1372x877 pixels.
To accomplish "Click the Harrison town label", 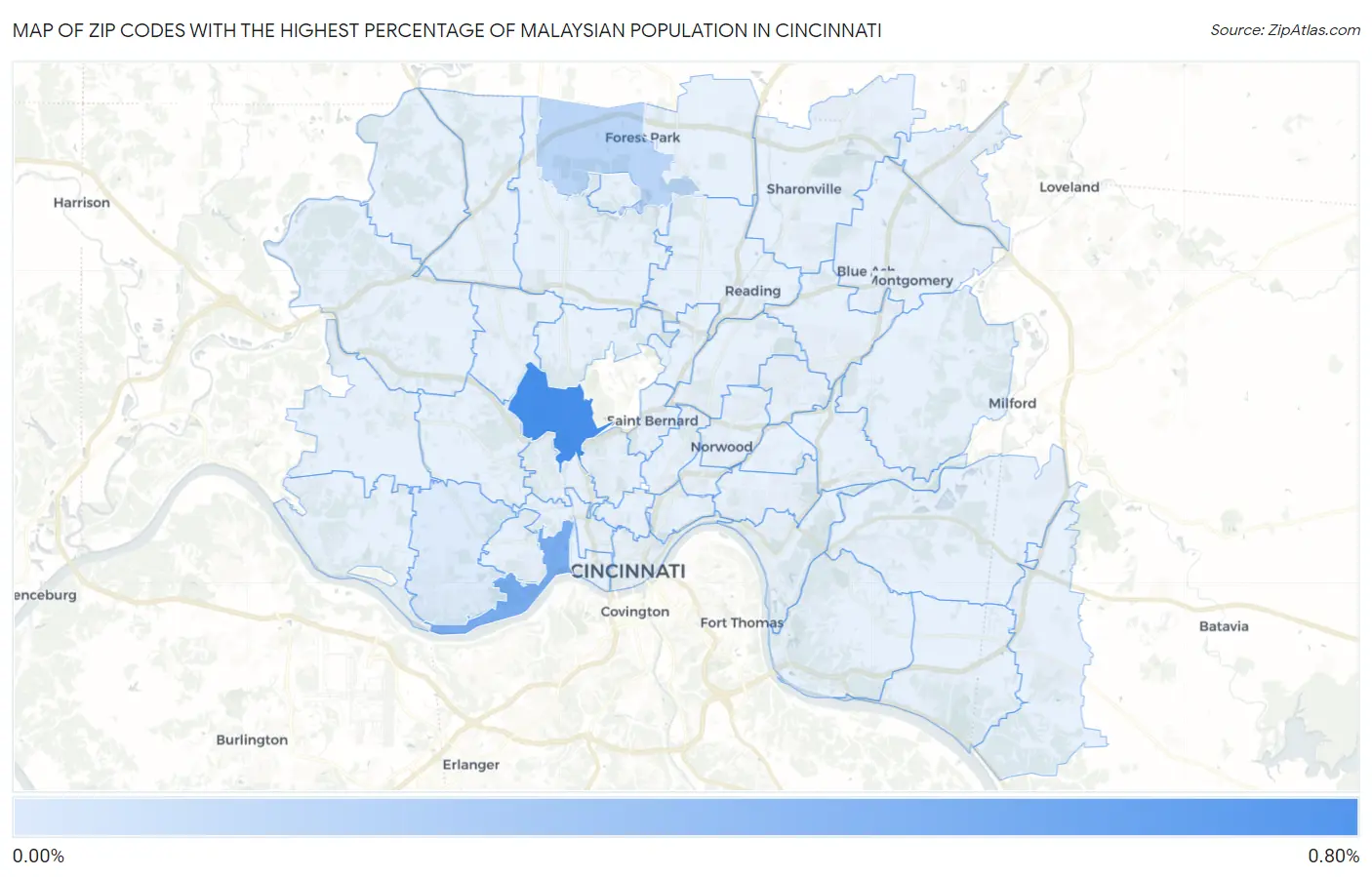I will pos(81,203).
